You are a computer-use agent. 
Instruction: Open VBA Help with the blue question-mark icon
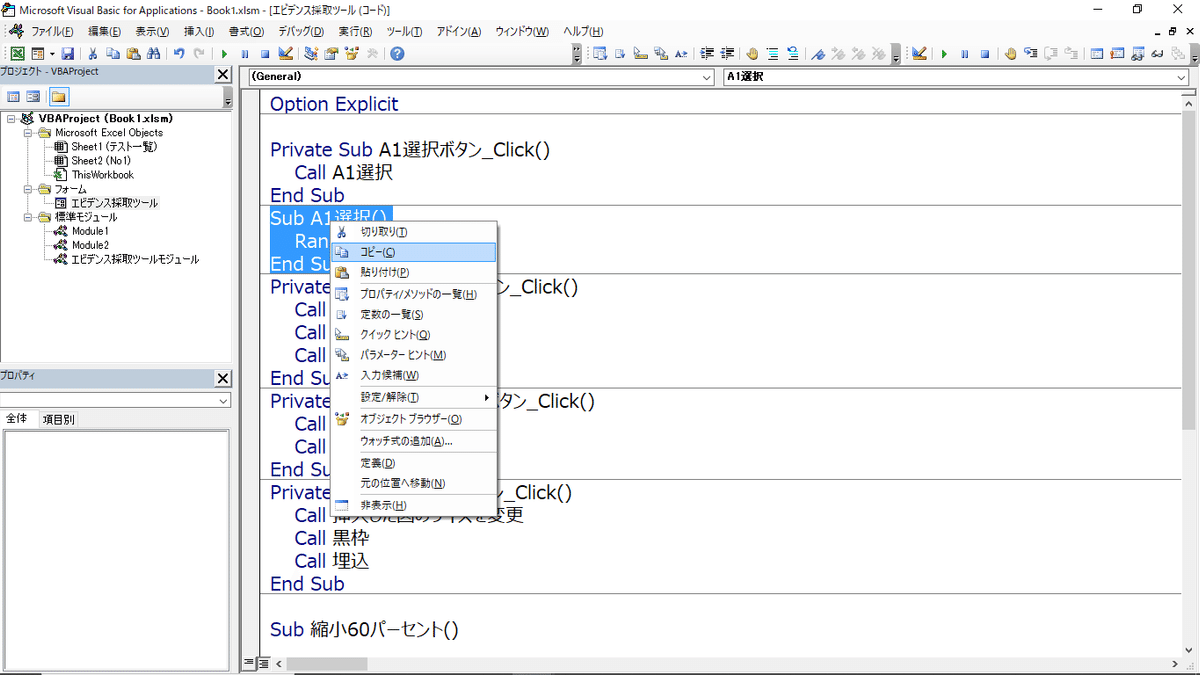397,53
